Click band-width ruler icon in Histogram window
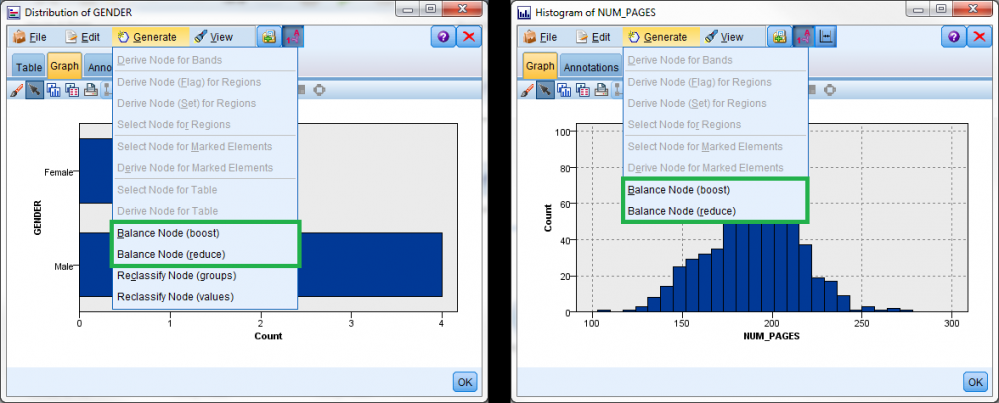999x403 pixels. (x=826, y=37)
